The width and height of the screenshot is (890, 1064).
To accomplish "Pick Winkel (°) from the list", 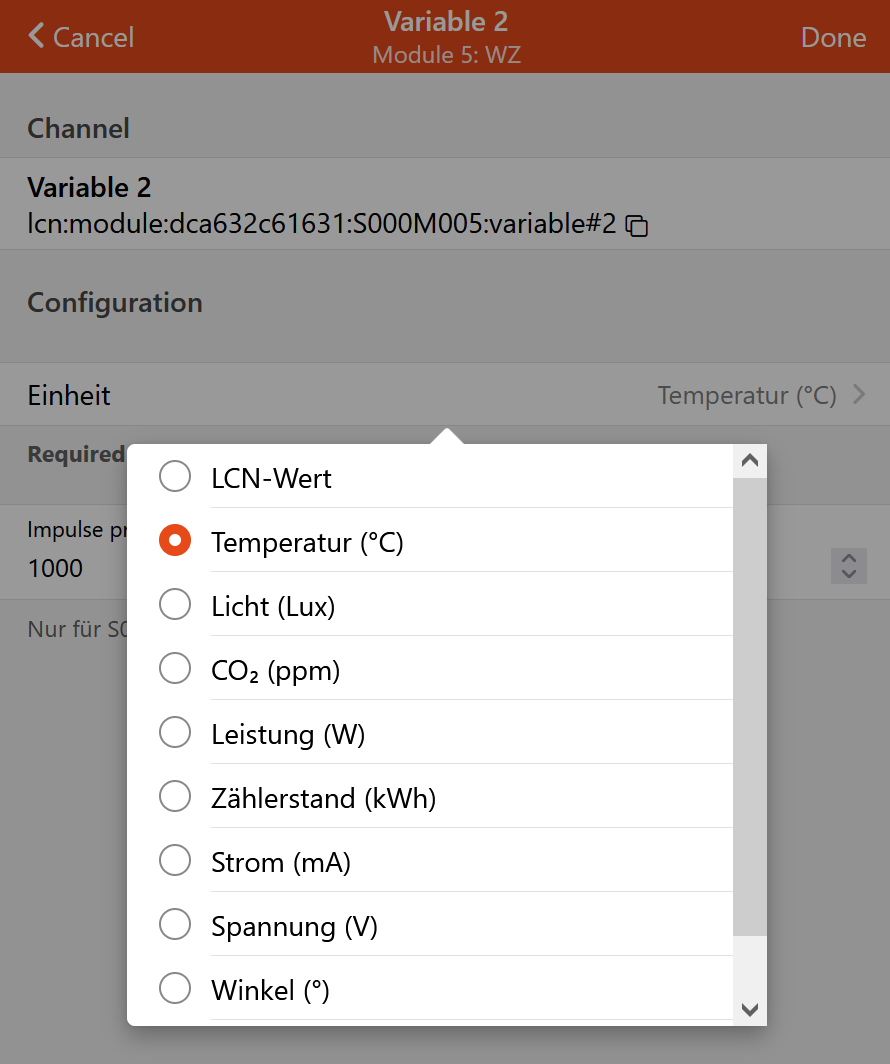I will tap(175, 989).
